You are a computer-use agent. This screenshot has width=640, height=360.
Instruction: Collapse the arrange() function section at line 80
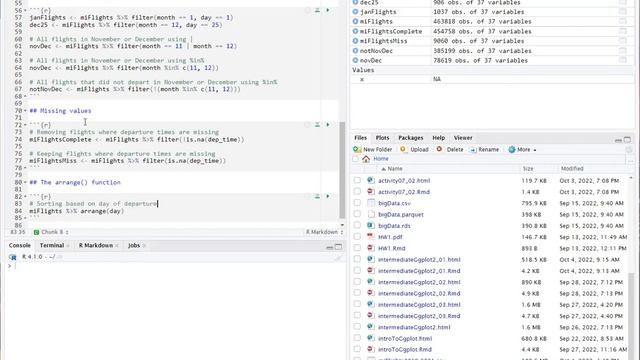pyautogui.click(x=25, y=182)
